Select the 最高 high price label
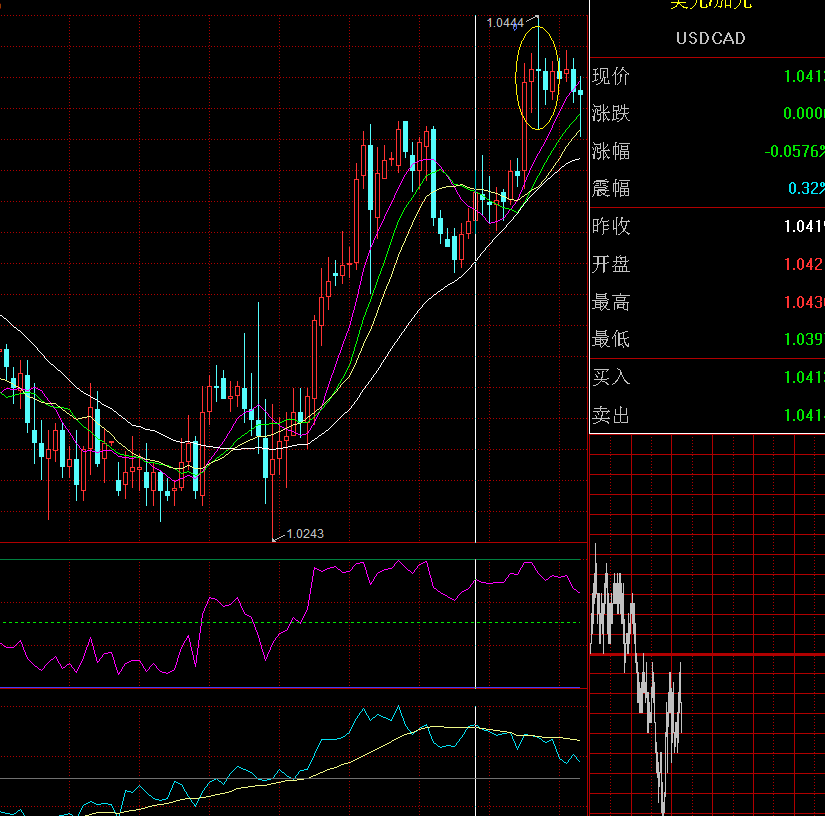 (x=610, y=302)
